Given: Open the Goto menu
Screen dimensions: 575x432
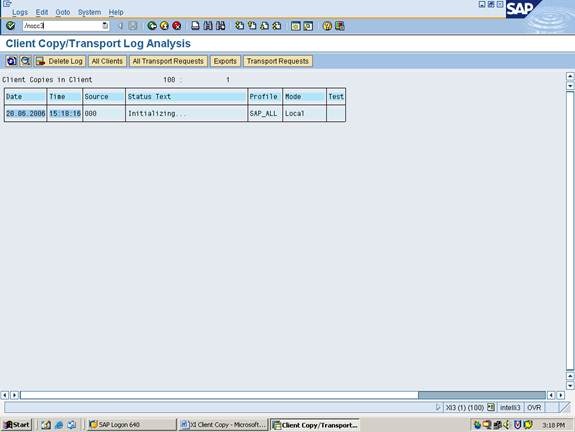Looking at the screenshot, I should (x=63, y=12).
